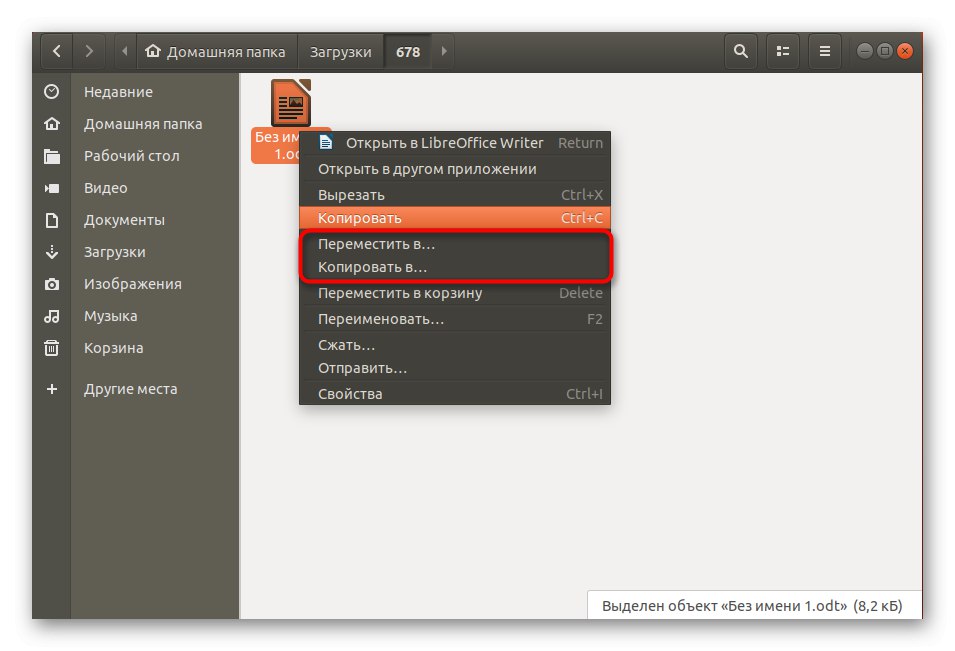Choose Сжать… from context menu
The height and width of the screenshot is (651, 955).
point(455,345)
